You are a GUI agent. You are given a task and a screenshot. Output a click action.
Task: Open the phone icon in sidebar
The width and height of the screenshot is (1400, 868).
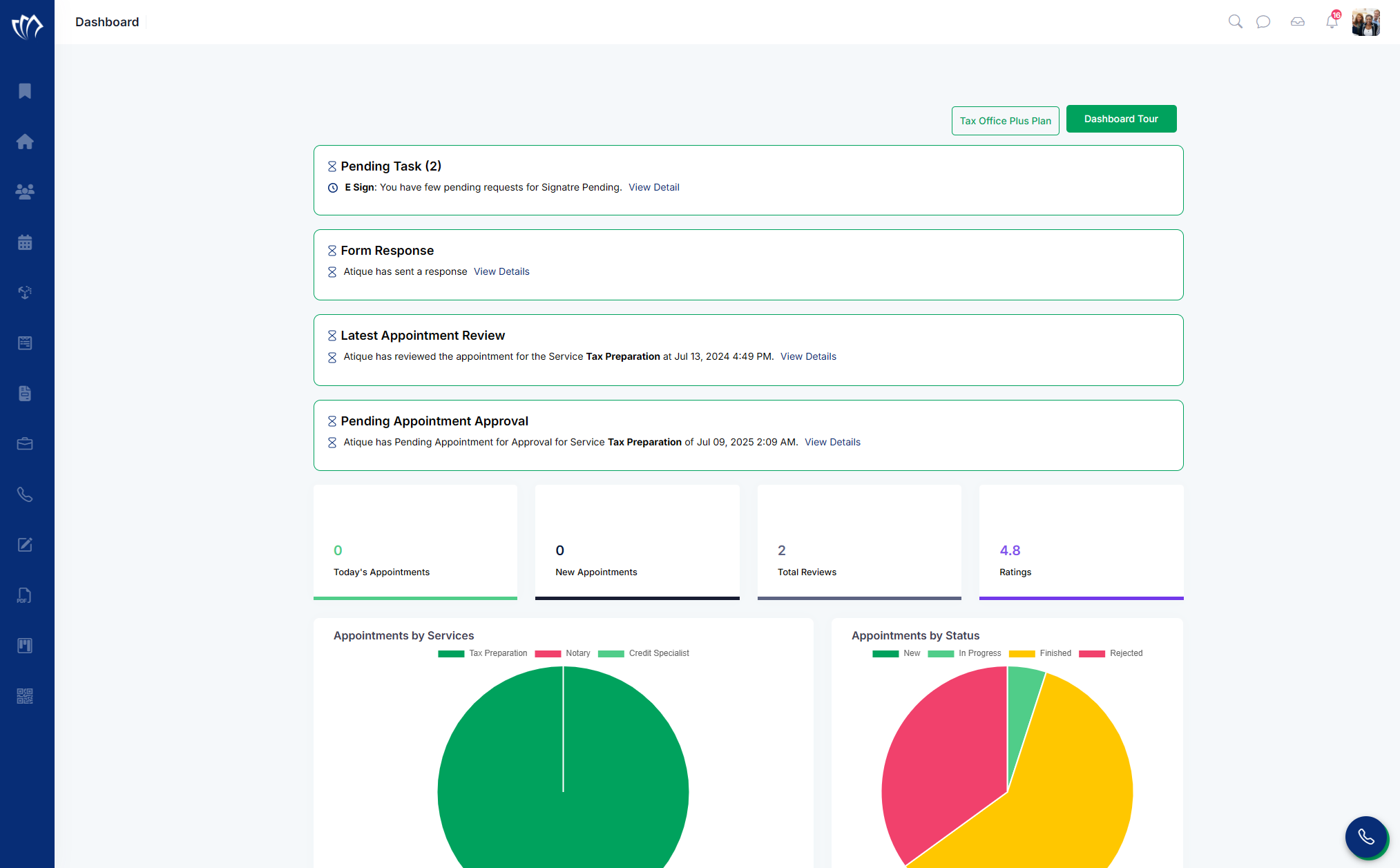pyautogui.click(x=25, y=494)
